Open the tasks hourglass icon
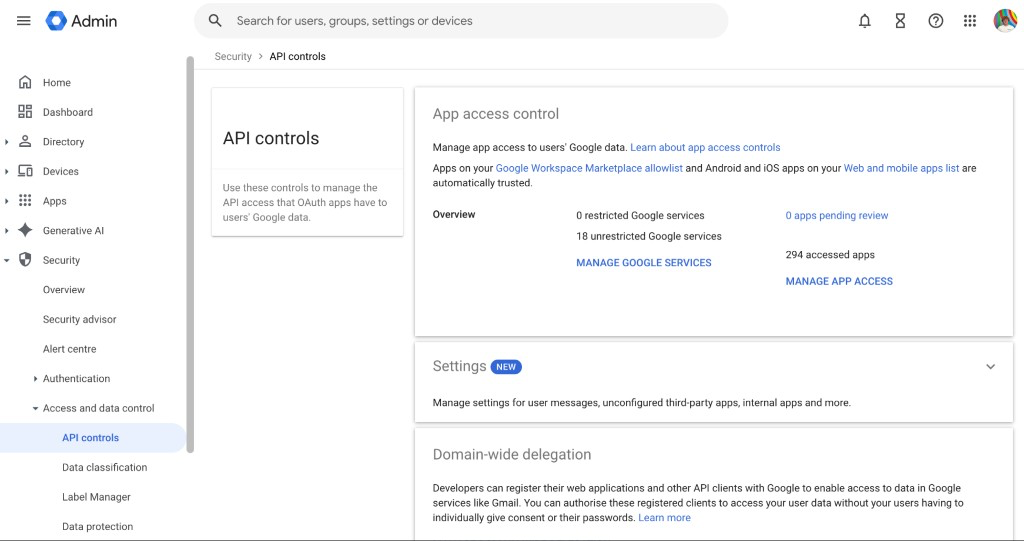1024x541 pixels. 900,21
